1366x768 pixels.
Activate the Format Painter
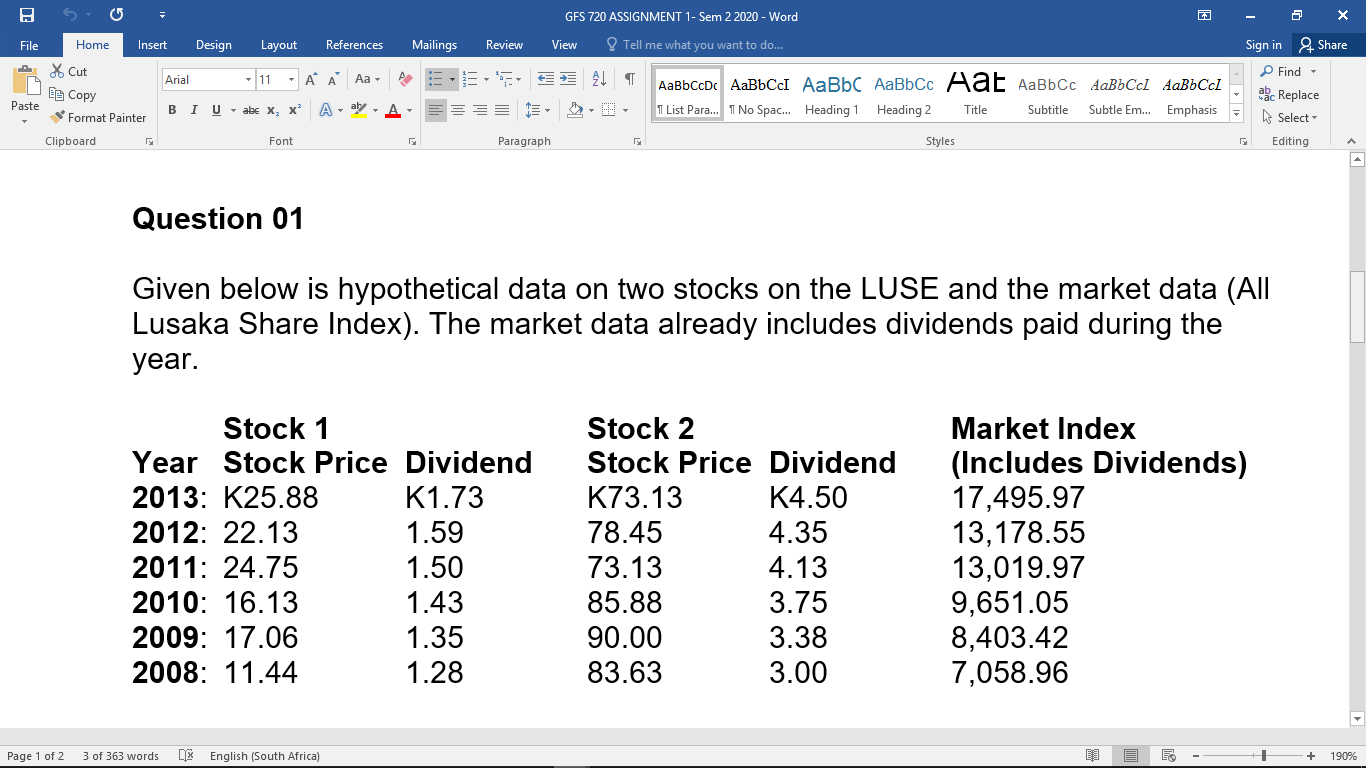tap(98, 117)
